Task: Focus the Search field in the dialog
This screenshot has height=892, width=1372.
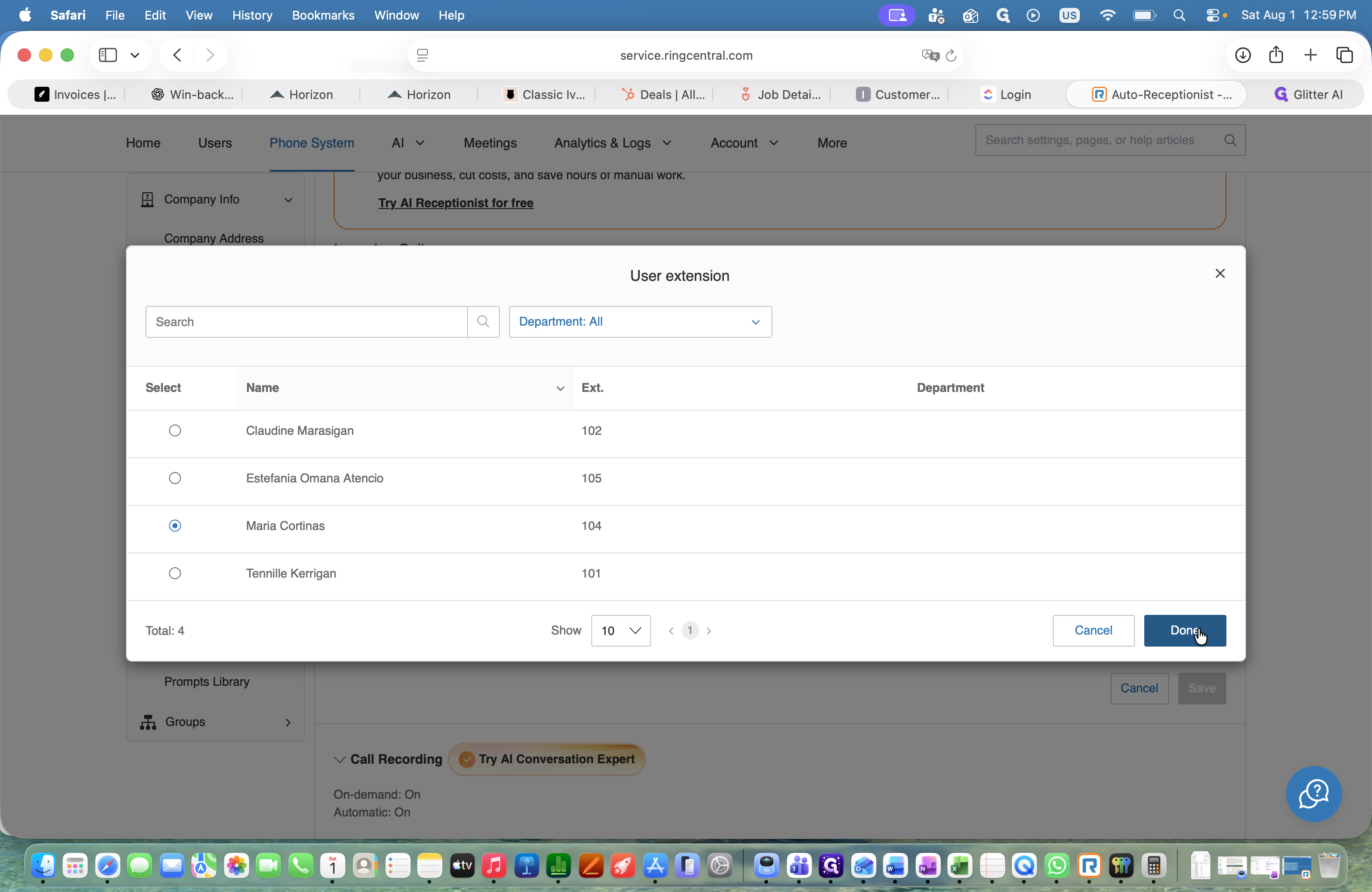Action: [306, 321]
